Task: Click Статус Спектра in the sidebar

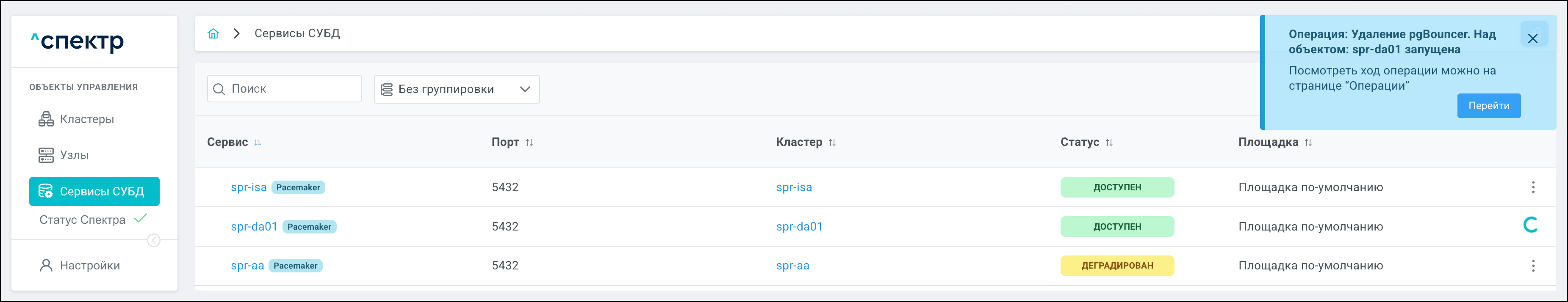Action: click(83, 220)
